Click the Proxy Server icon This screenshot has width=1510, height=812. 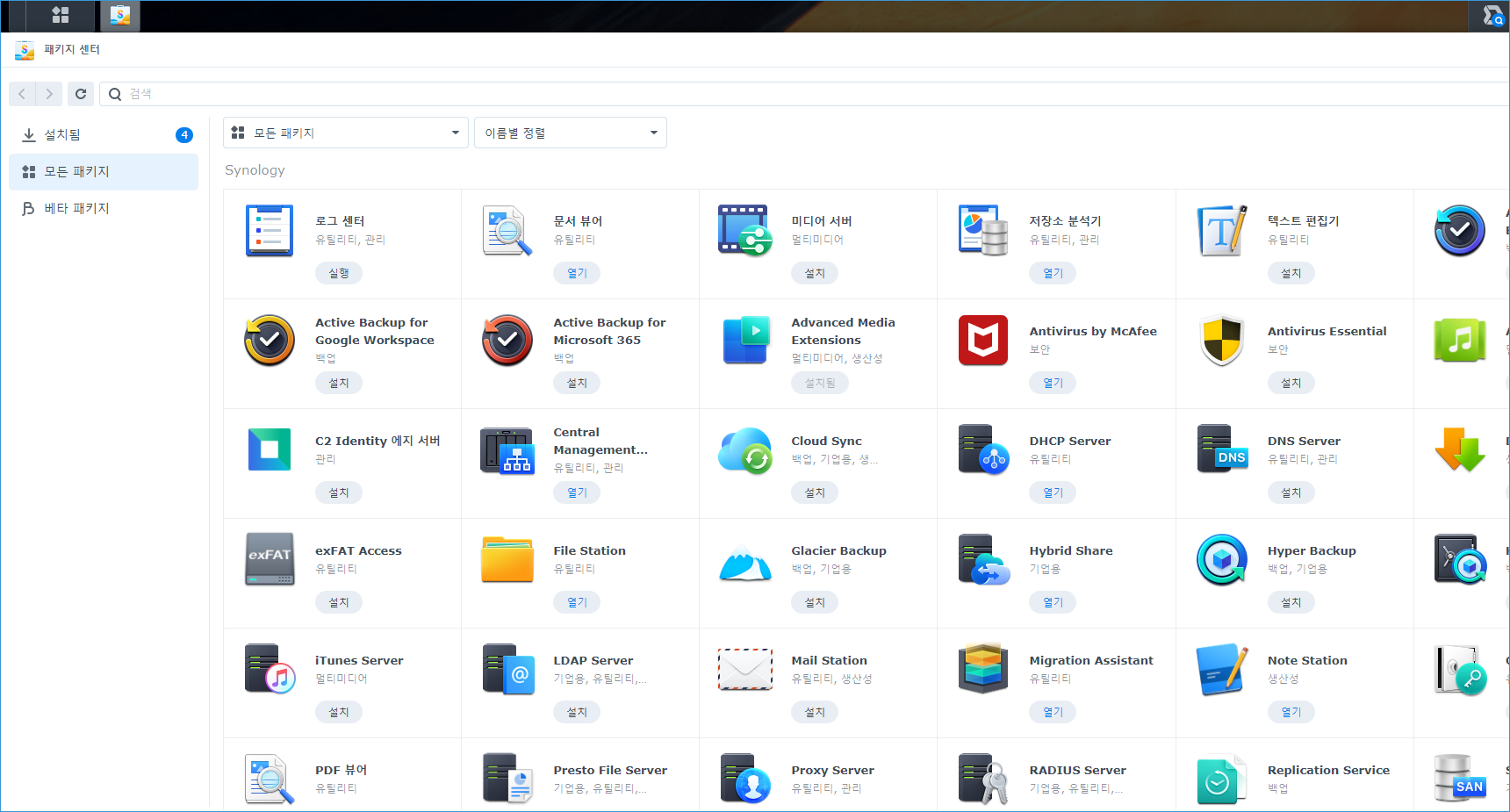point(745,779)
